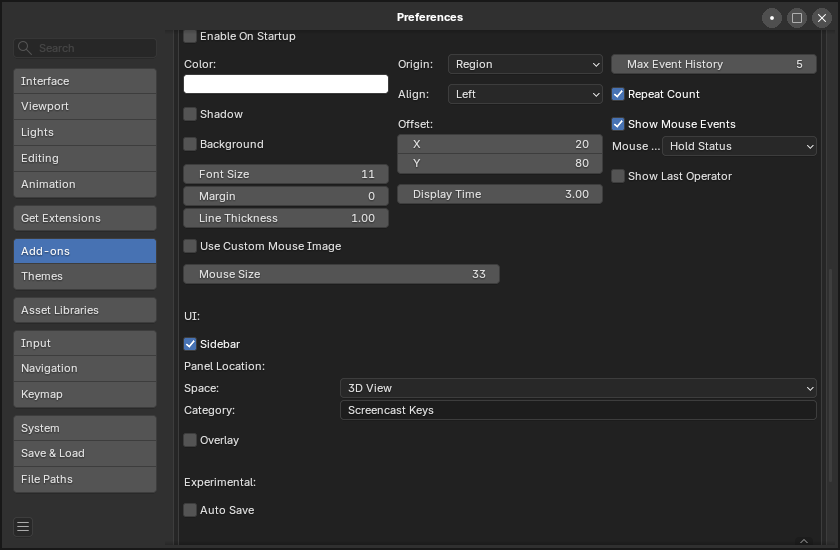
Task: Toggle the Background checkbox
Action: (x=190, y=144)
